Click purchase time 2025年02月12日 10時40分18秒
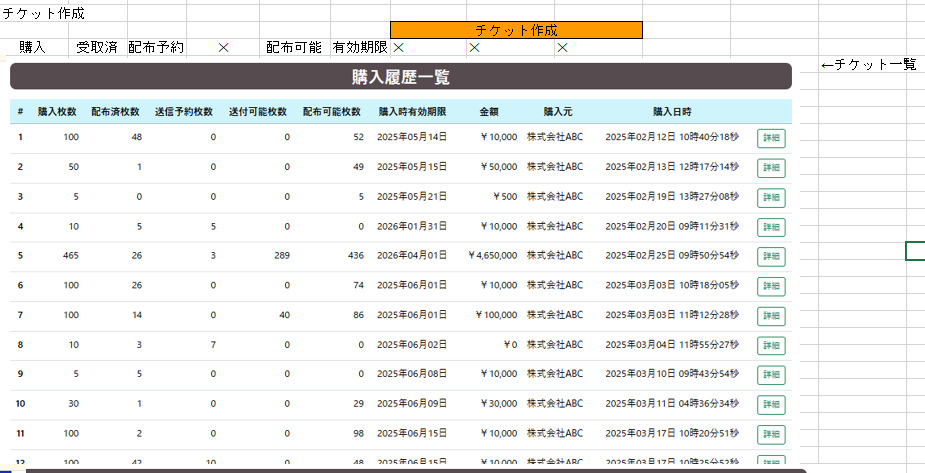The width and height of the screenshot is (925, 473). pos(672,137)
